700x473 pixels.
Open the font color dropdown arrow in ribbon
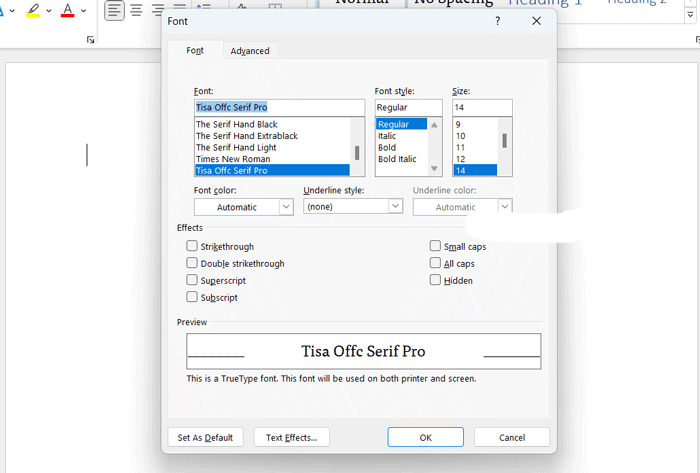click(x=83, y=11)
